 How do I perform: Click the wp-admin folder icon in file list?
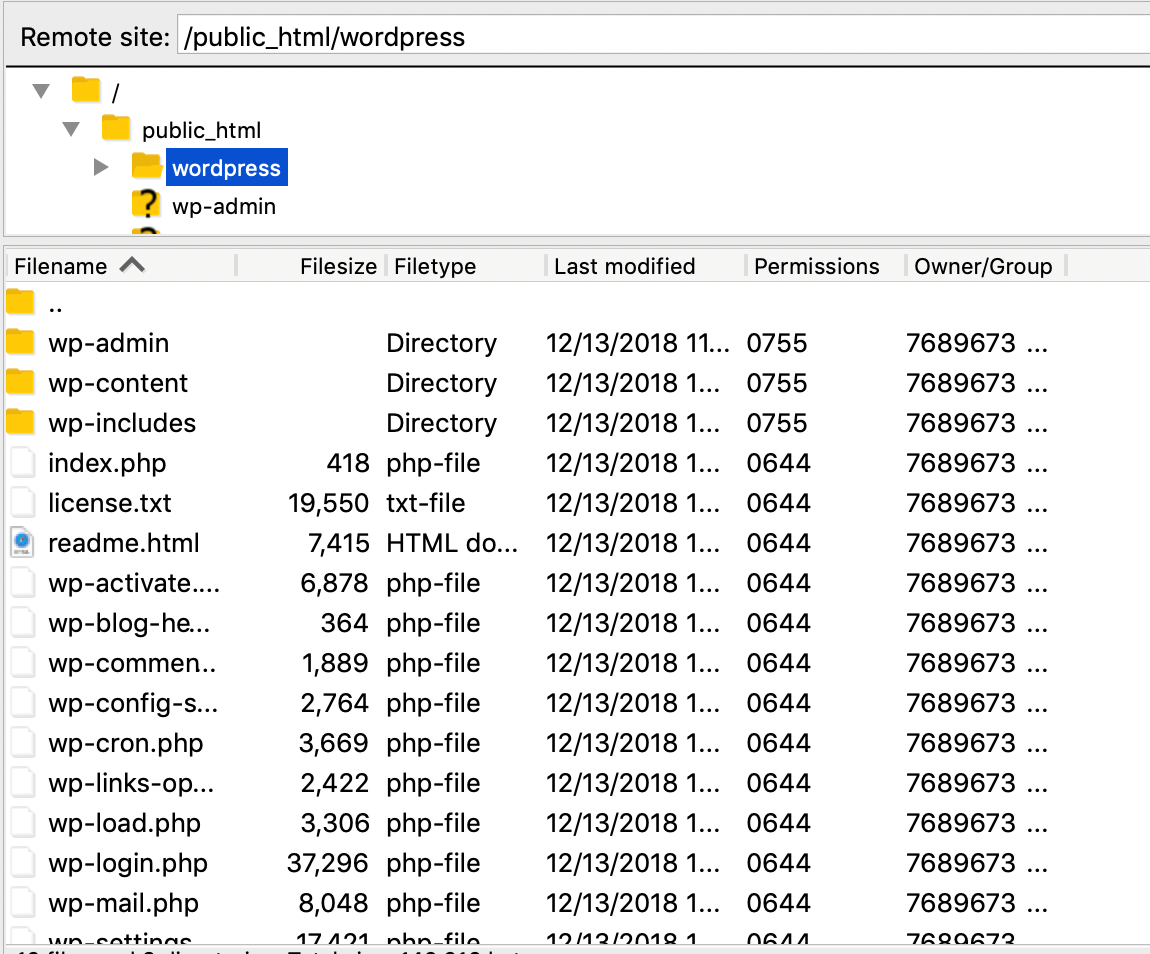click(20, 343)
